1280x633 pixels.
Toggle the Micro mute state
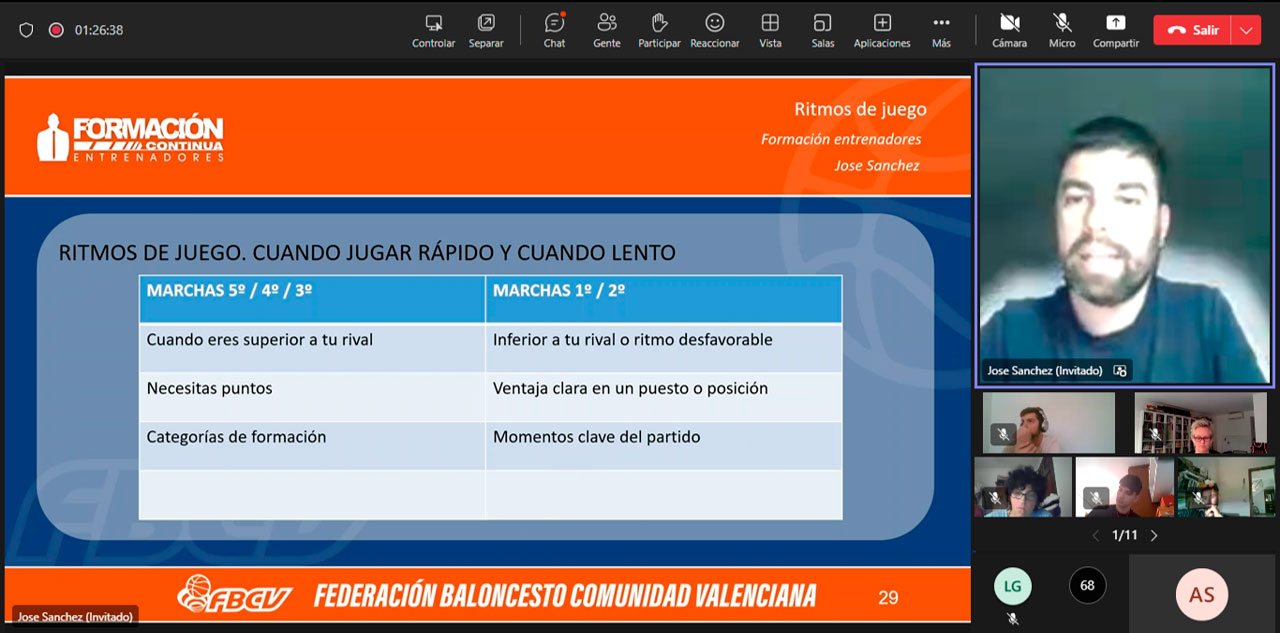coord(1062,30)
